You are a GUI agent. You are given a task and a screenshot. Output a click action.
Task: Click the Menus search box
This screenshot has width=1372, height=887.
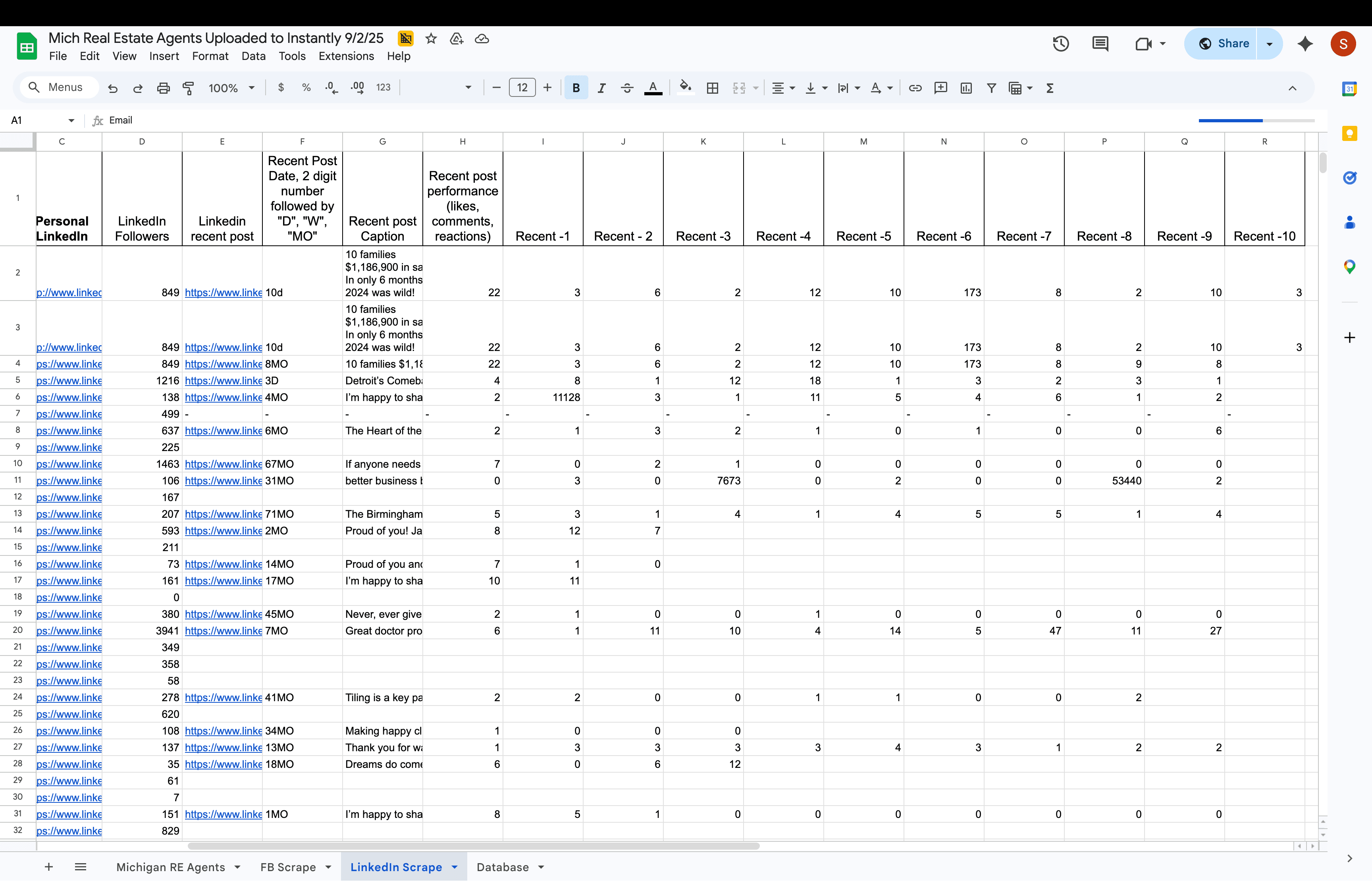(60, 87)
